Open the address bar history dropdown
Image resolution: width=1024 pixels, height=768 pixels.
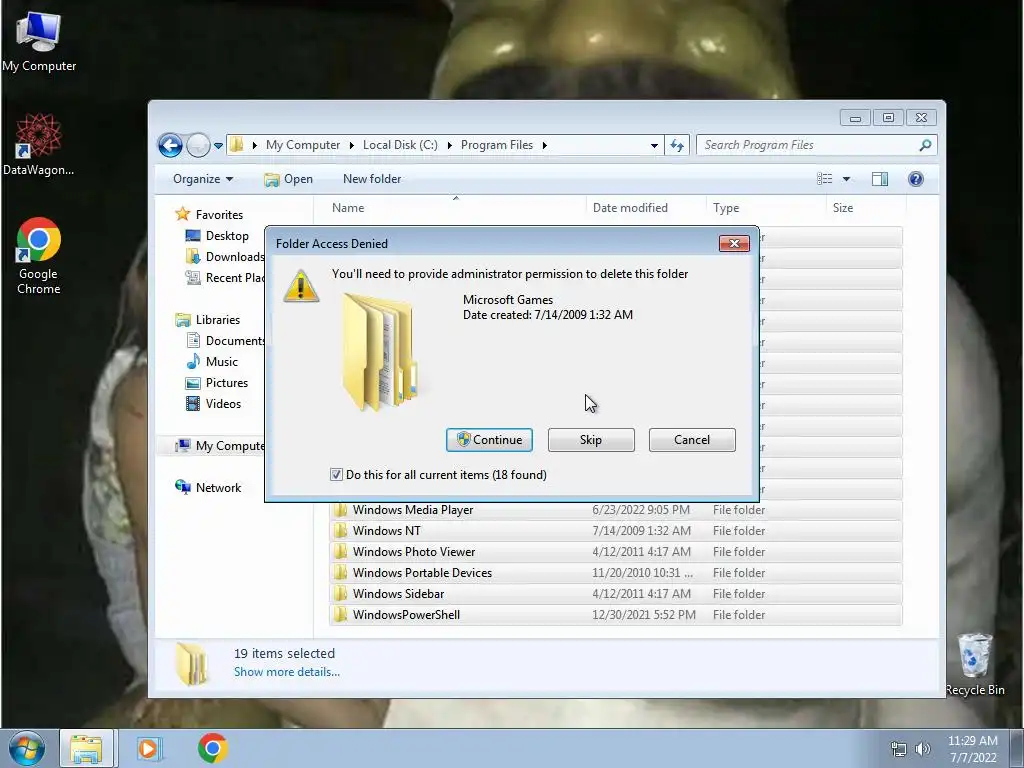point(654,145)
